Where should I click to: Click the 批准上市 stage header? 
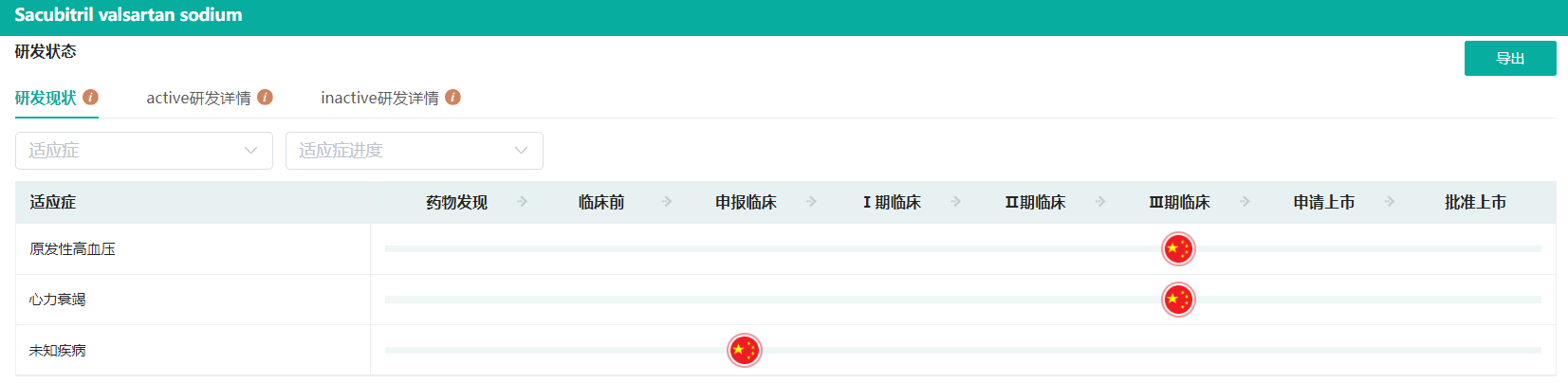(1475, 202)
